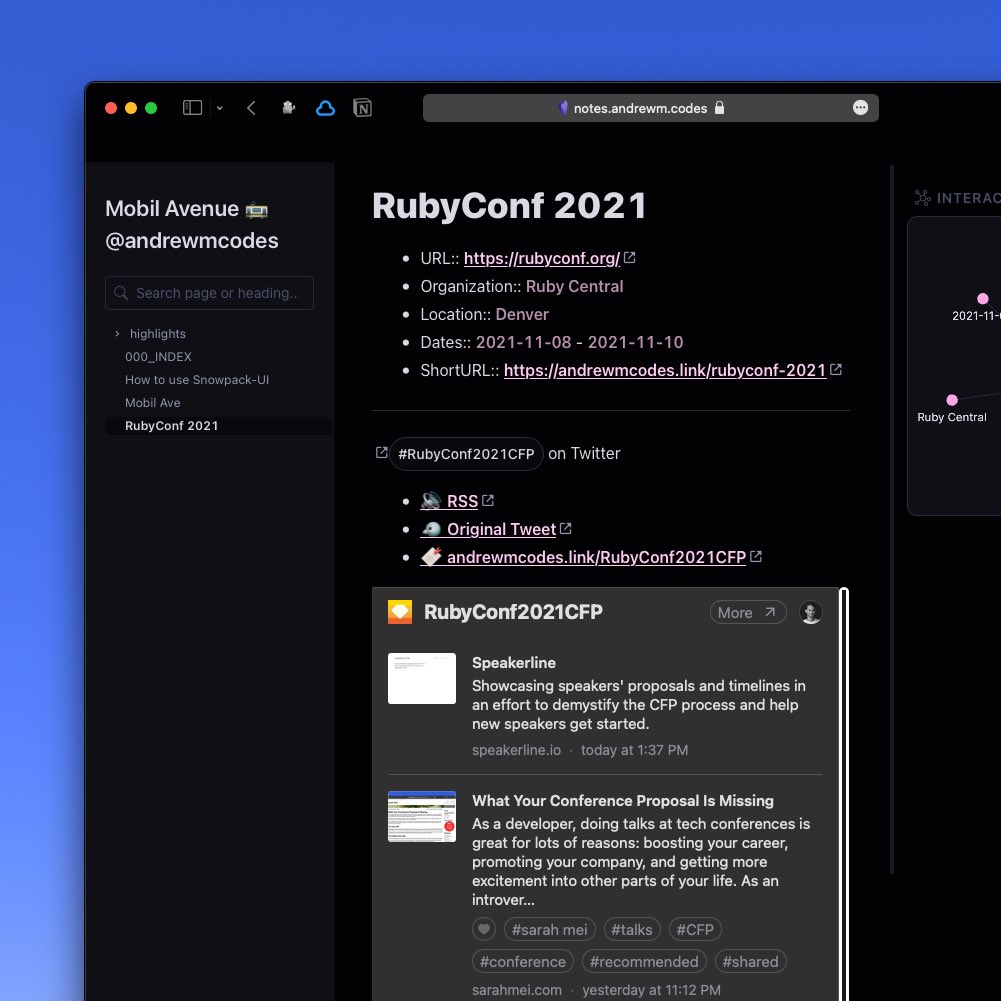This screenshot has height=1001, width=1001.
Task: Open How to use Snowpack-UI page
Action: (197, 379)
